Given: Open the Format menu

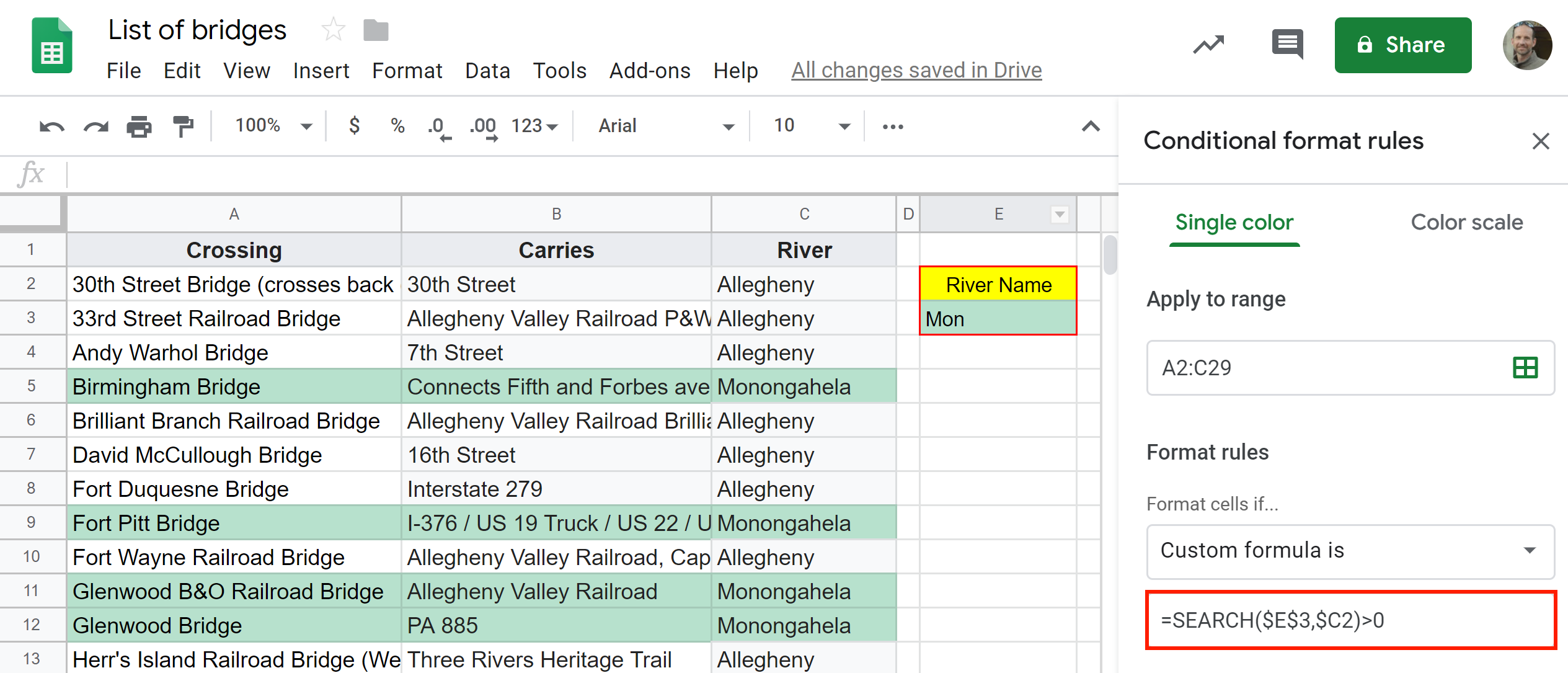Looking at the screenshot, I should 407,70.
